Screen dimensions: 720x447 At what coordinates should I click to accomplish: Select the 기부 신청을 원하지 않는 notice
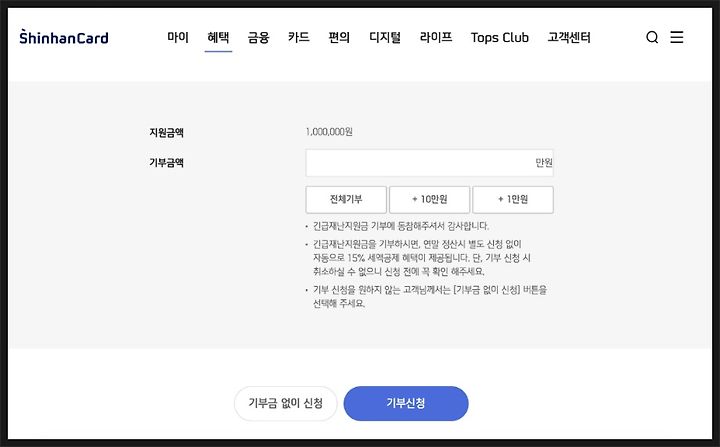pos(430,297)
